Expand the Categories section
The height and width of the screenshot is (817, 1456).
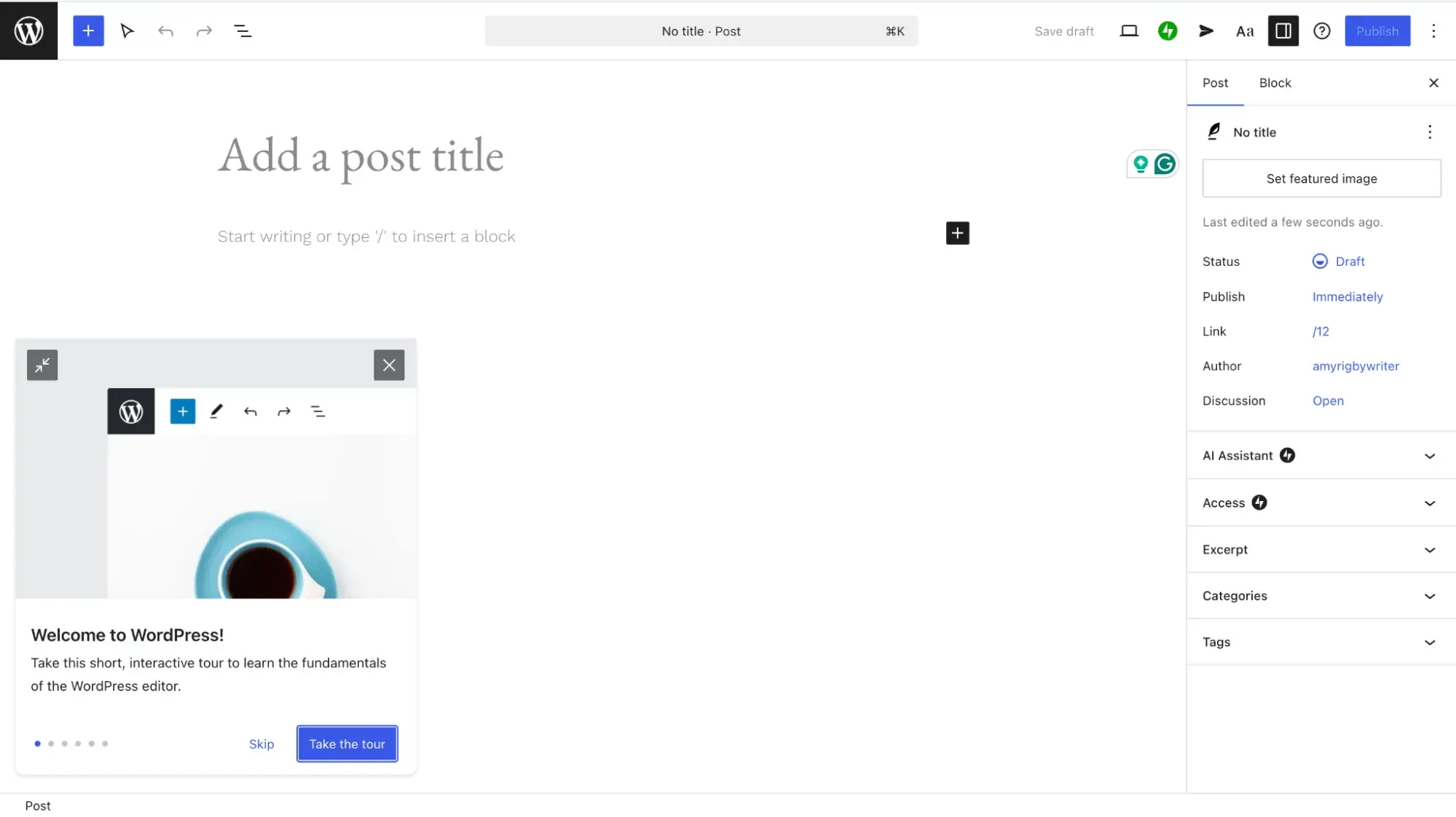(1430, 595)
